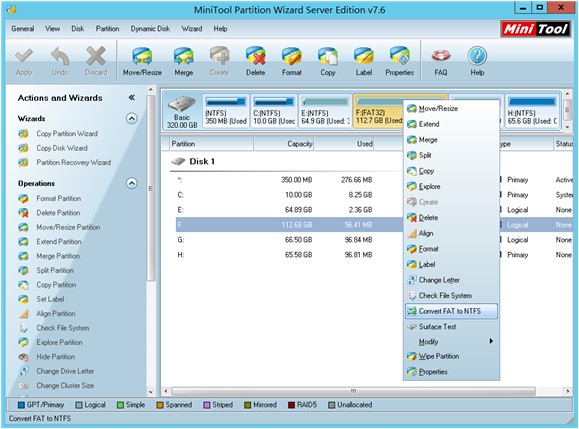This screenshot has width=579, height=429.
Task: Choose Delete Partition in Operations list
Action: [58, 213]
